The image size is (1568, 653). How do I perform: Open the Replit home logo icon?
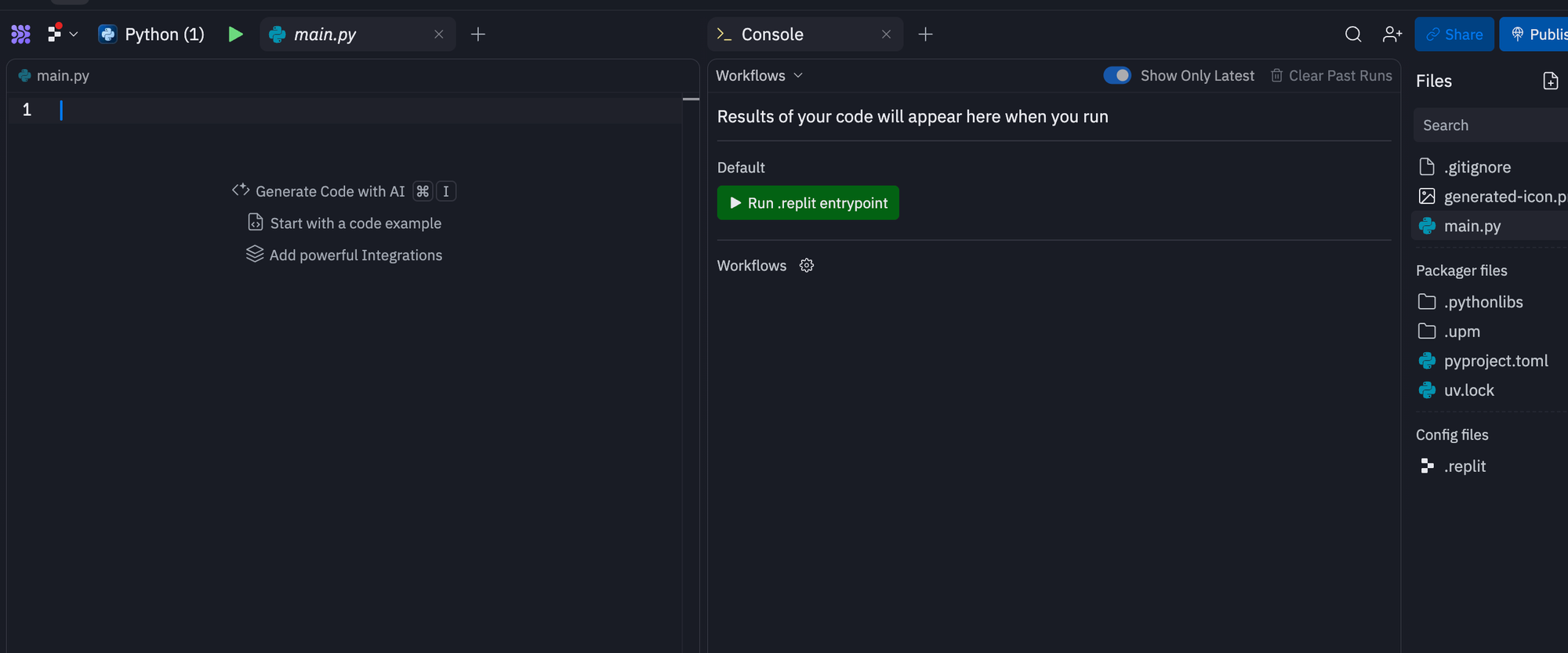(x=21, y=34)
